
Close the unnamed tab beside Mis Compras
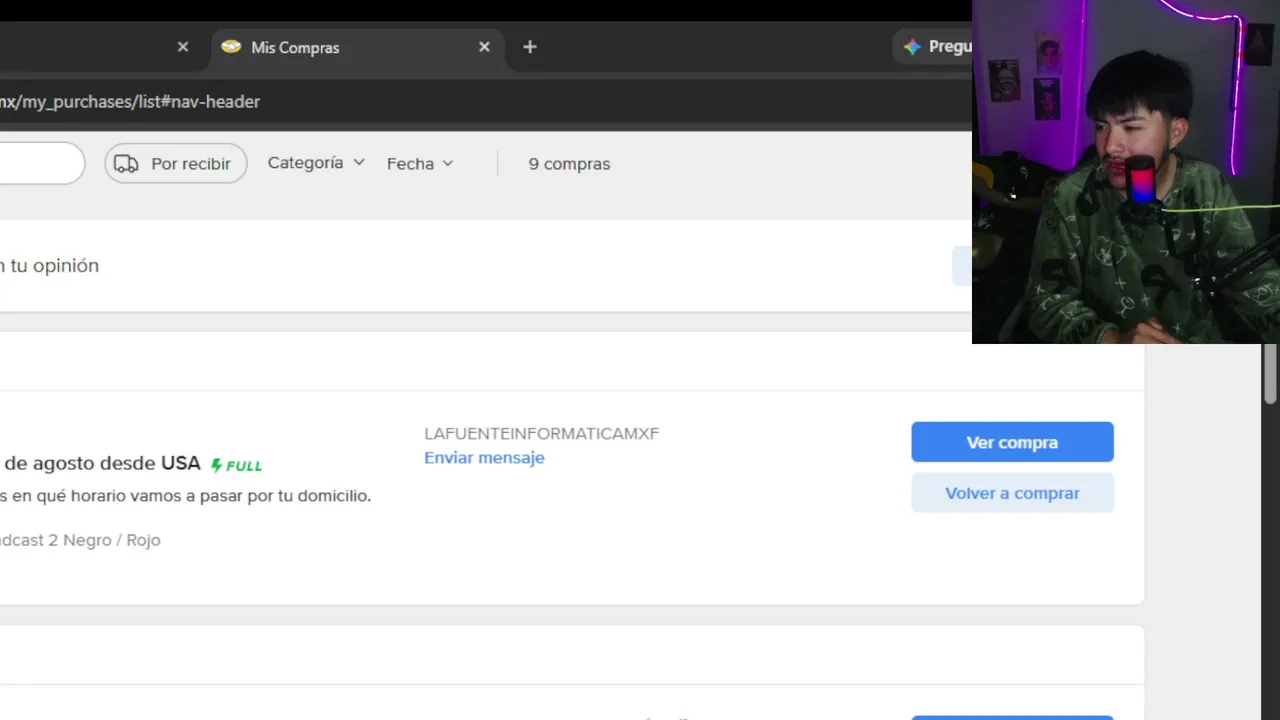[183, 47]
